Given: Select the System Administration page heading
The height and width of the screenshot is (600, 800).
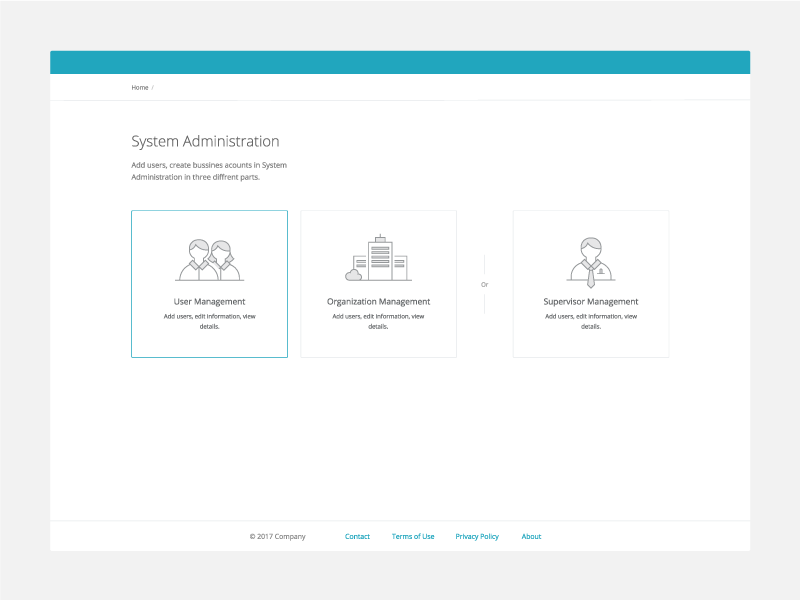Looking at the screenshot, I should point(203,141).
